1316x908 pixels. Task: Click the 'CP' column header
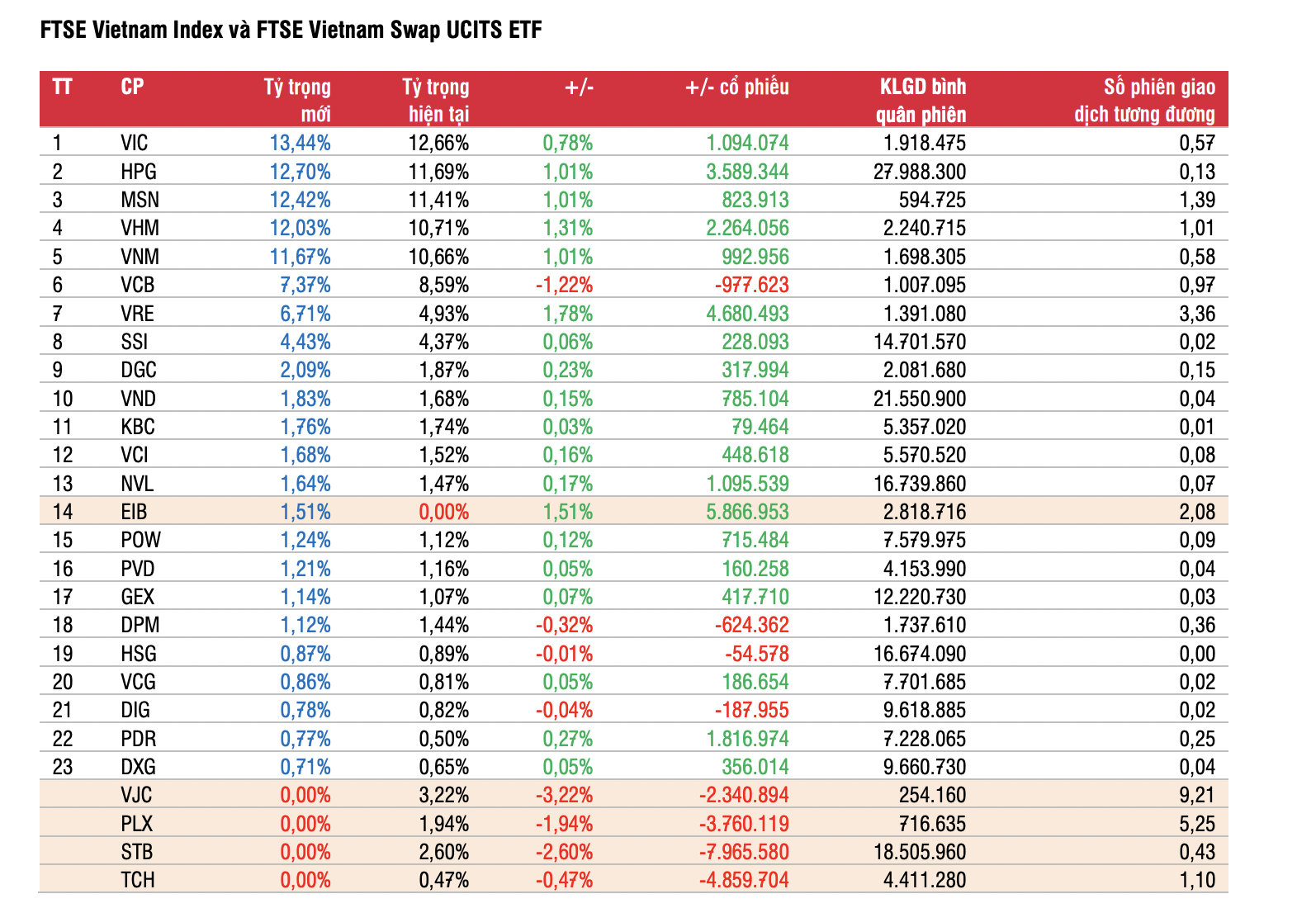132,87
